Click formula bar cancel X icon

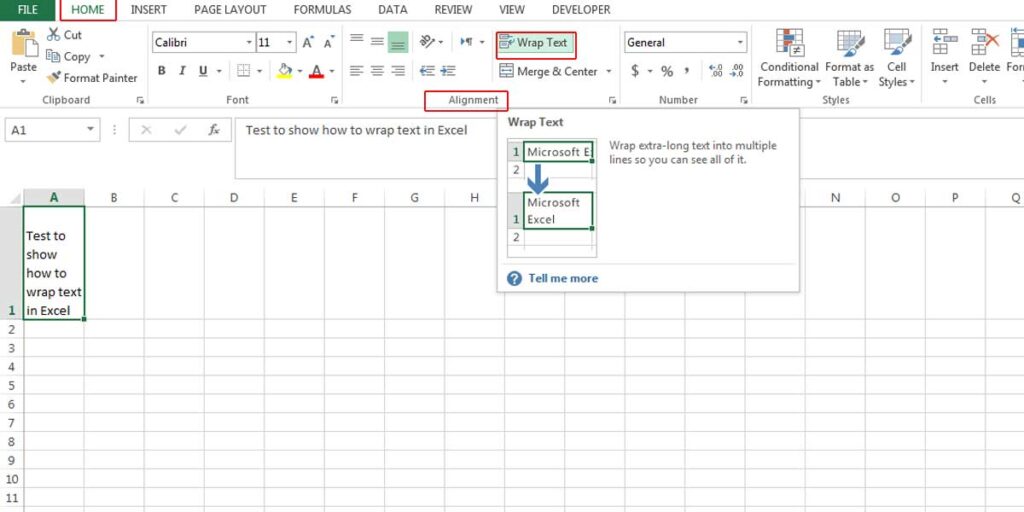[146, 130]
